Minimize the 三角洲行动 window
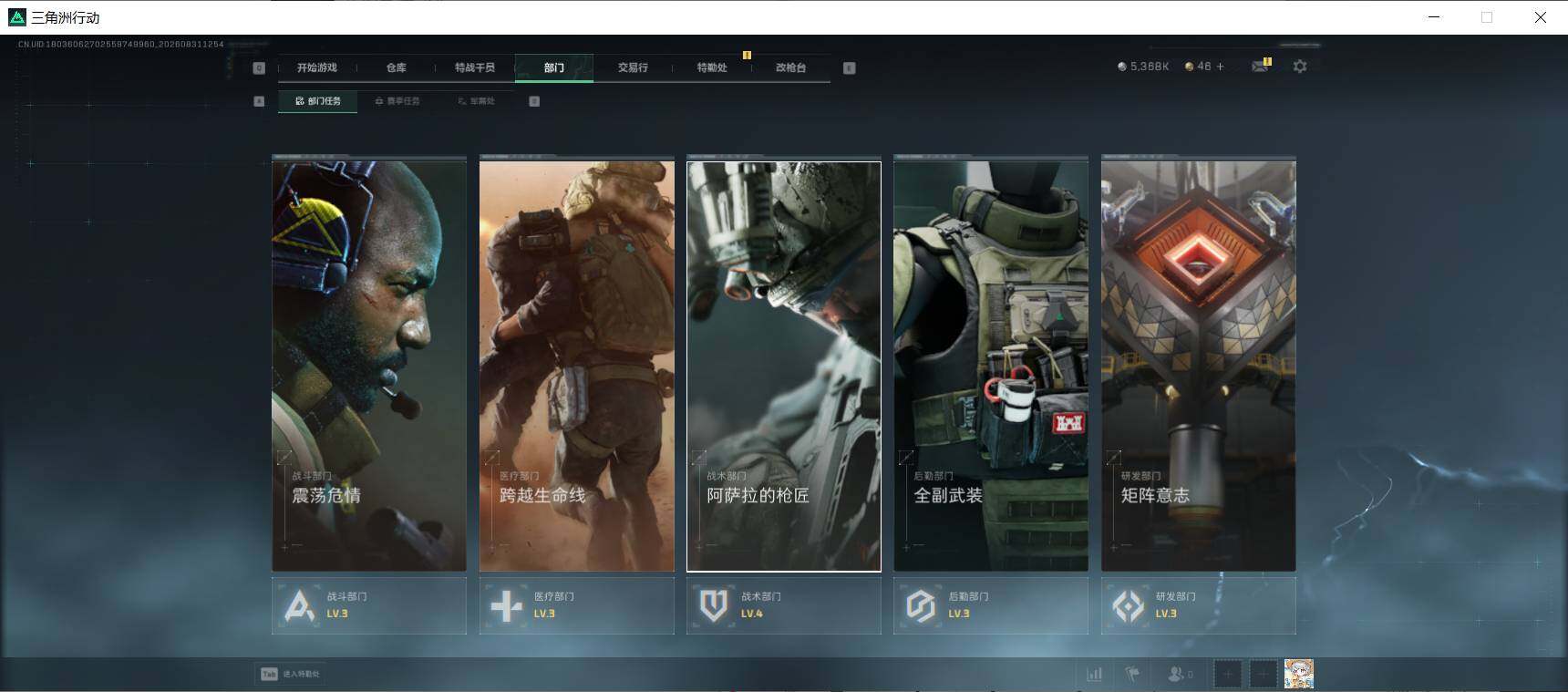1568x692 pixels. coord(1434,17)
